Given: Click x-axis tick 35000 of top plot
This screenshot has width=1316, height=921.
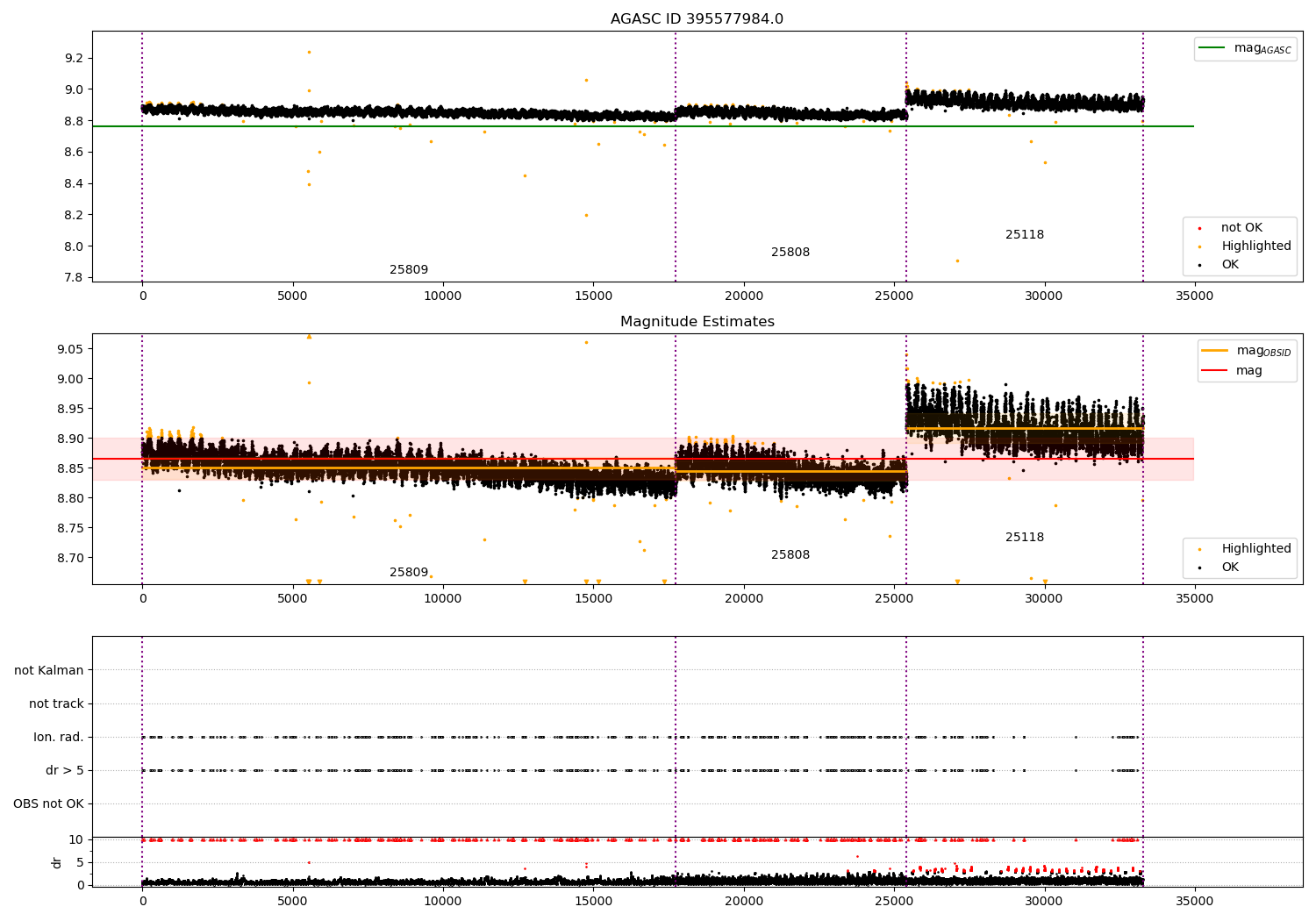Looking at the screenshot, I should (1194, 296).
